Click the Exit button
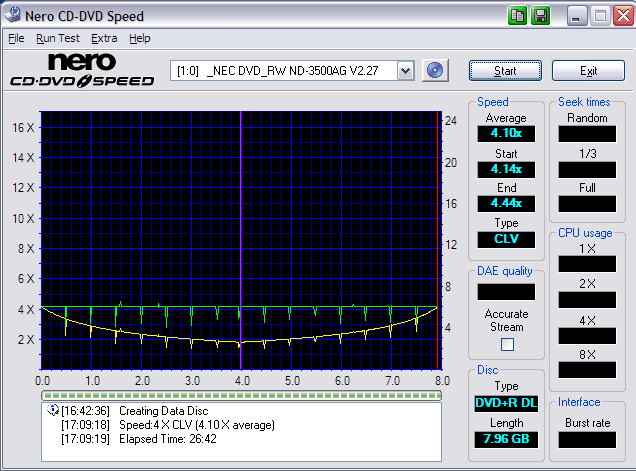This screenshot has width=636, height=471. click(588, 71)
